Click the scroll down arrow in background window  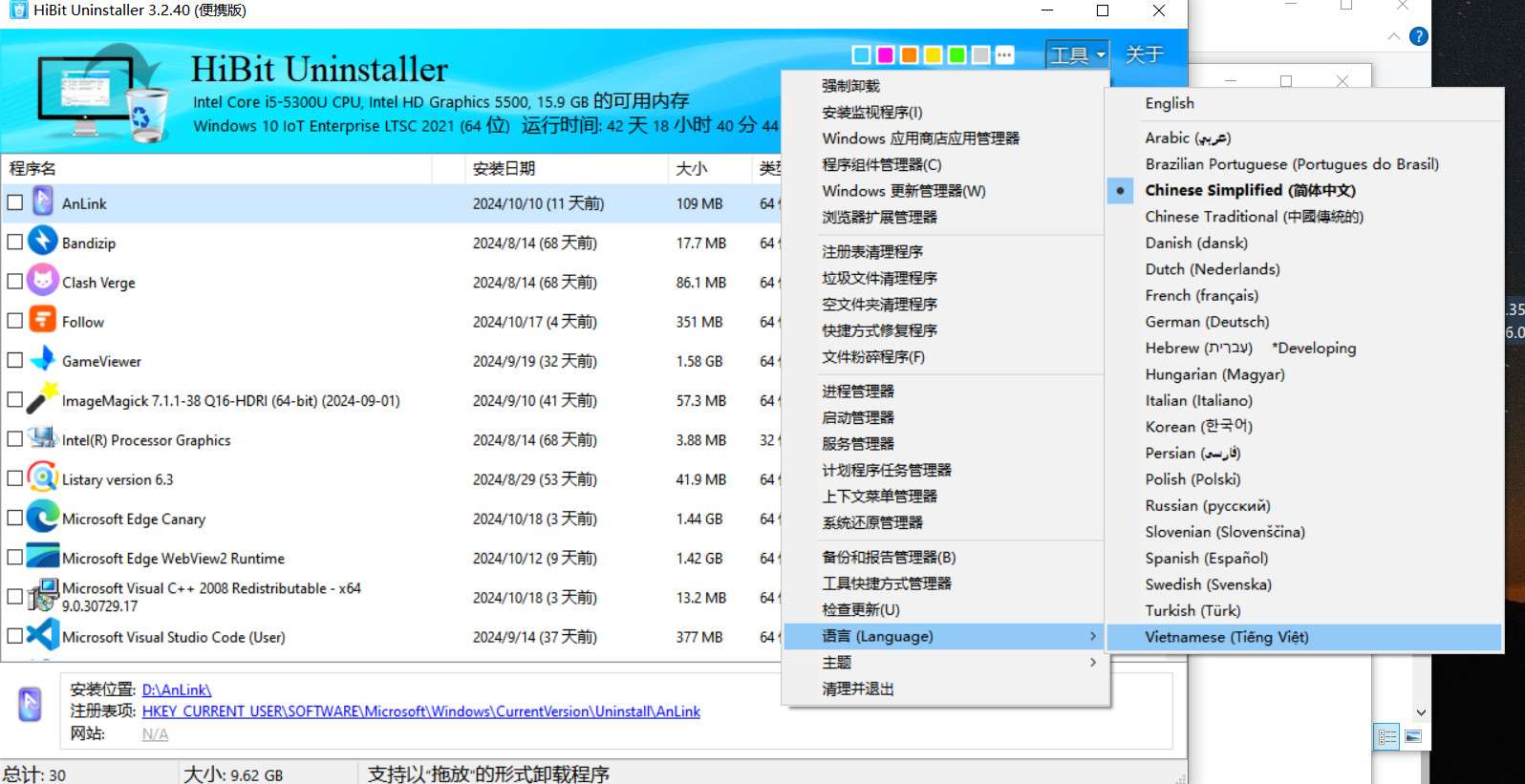pyautogui.click(x=1421, y=712)
